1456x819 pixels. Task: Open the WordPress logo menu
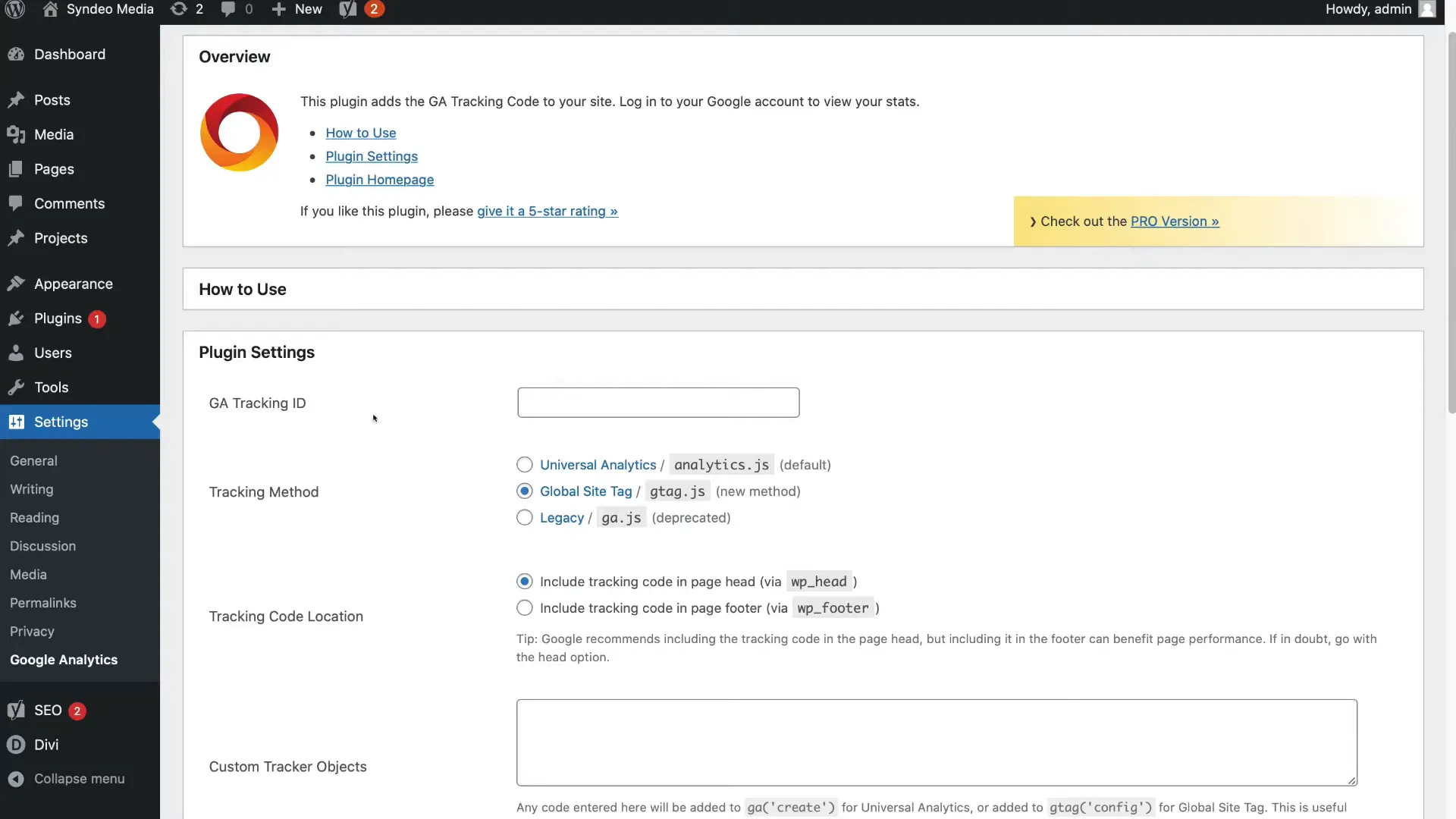(x=15, y=9)
